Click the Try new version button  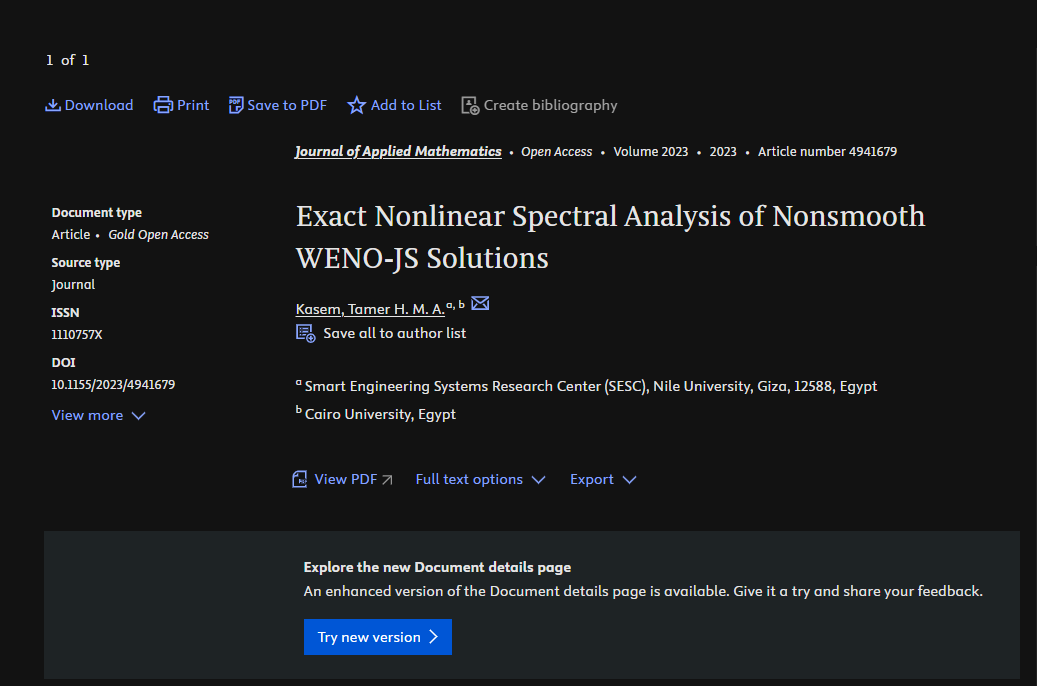click(x=378, y=637)
